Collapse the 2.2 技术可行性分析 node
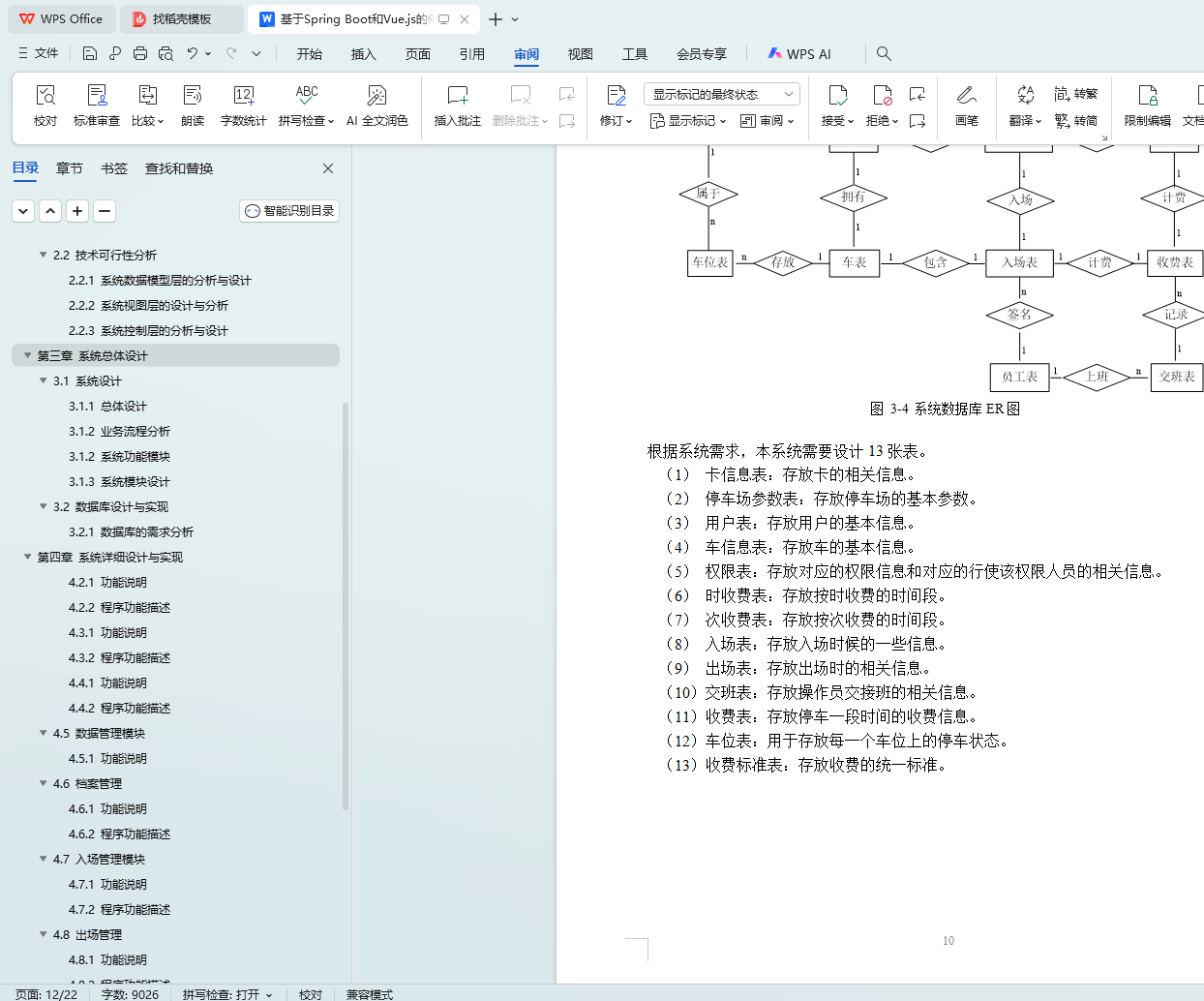The width and height of the screenshot is (1204, 1001). pos(43,255)
